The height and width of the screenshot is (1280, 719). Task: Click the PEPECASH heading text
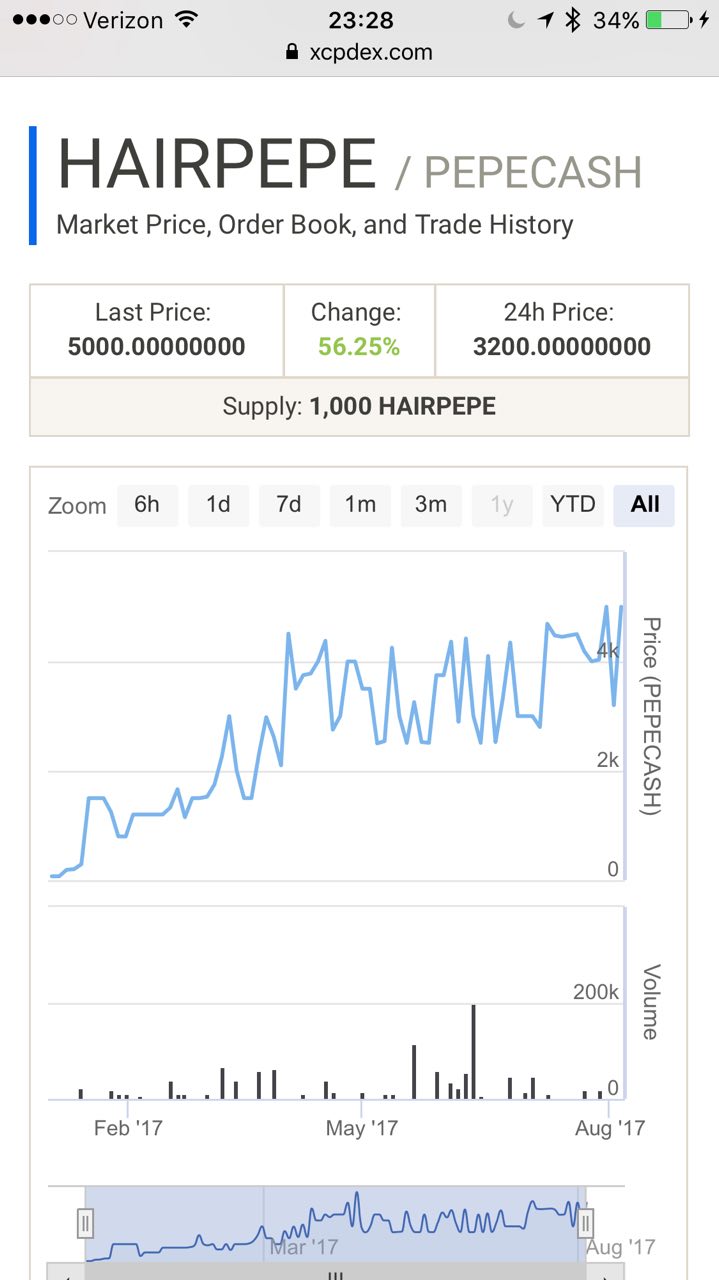[533, 172]
